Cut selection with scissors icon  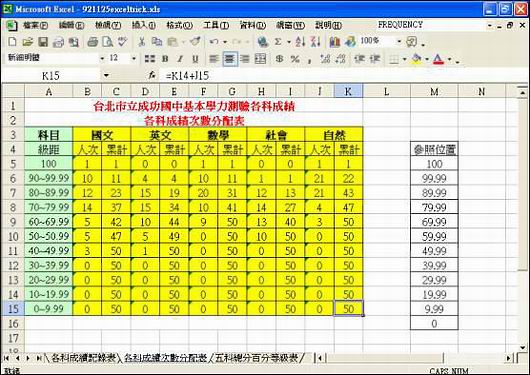tap(142, 42)
